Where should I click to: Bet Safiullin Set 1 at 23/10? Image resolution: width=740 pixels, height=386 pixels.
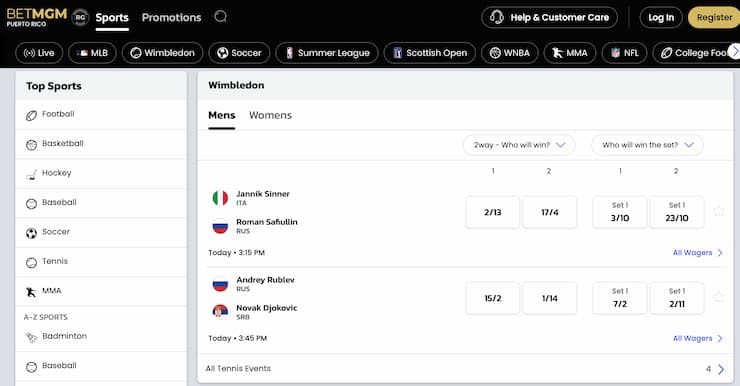(677, 212)
